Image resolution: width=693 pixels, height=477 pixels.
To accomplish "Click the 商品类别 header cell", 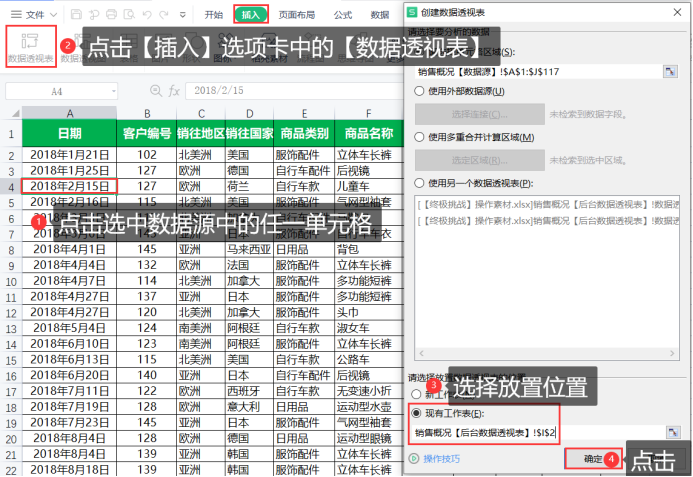I will (305, 133).
